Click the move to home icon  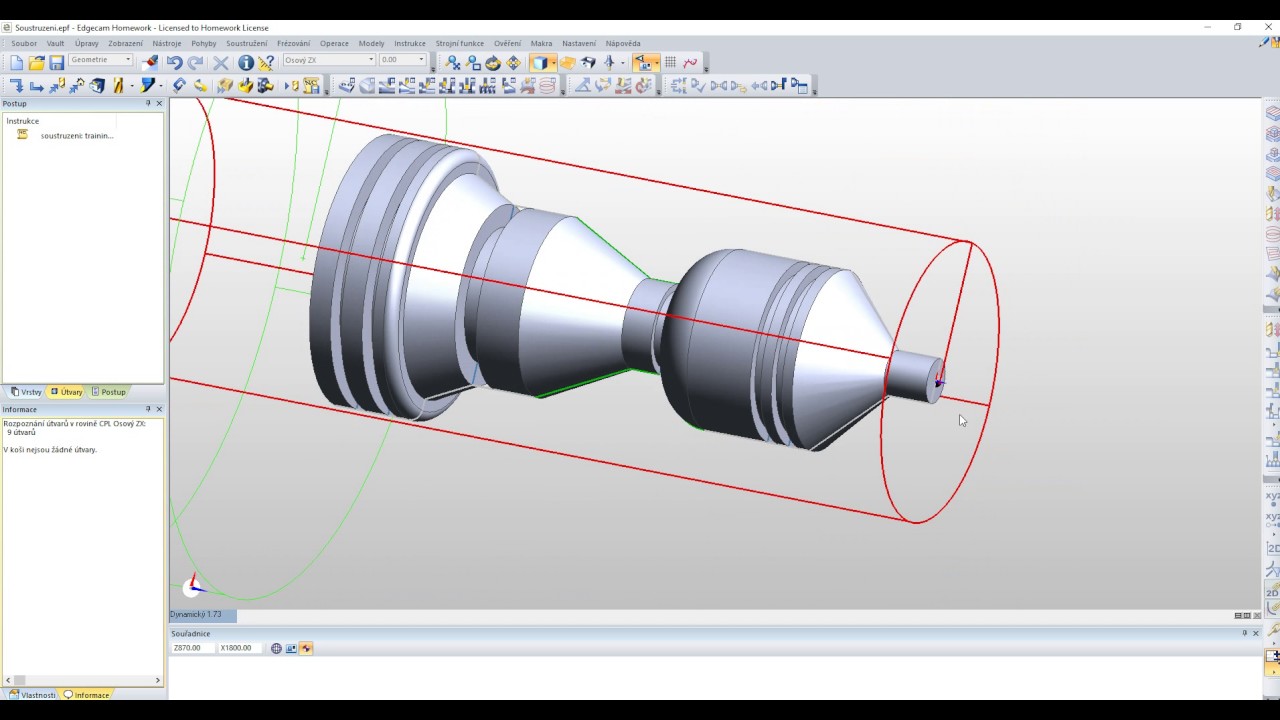coord(76,86)
